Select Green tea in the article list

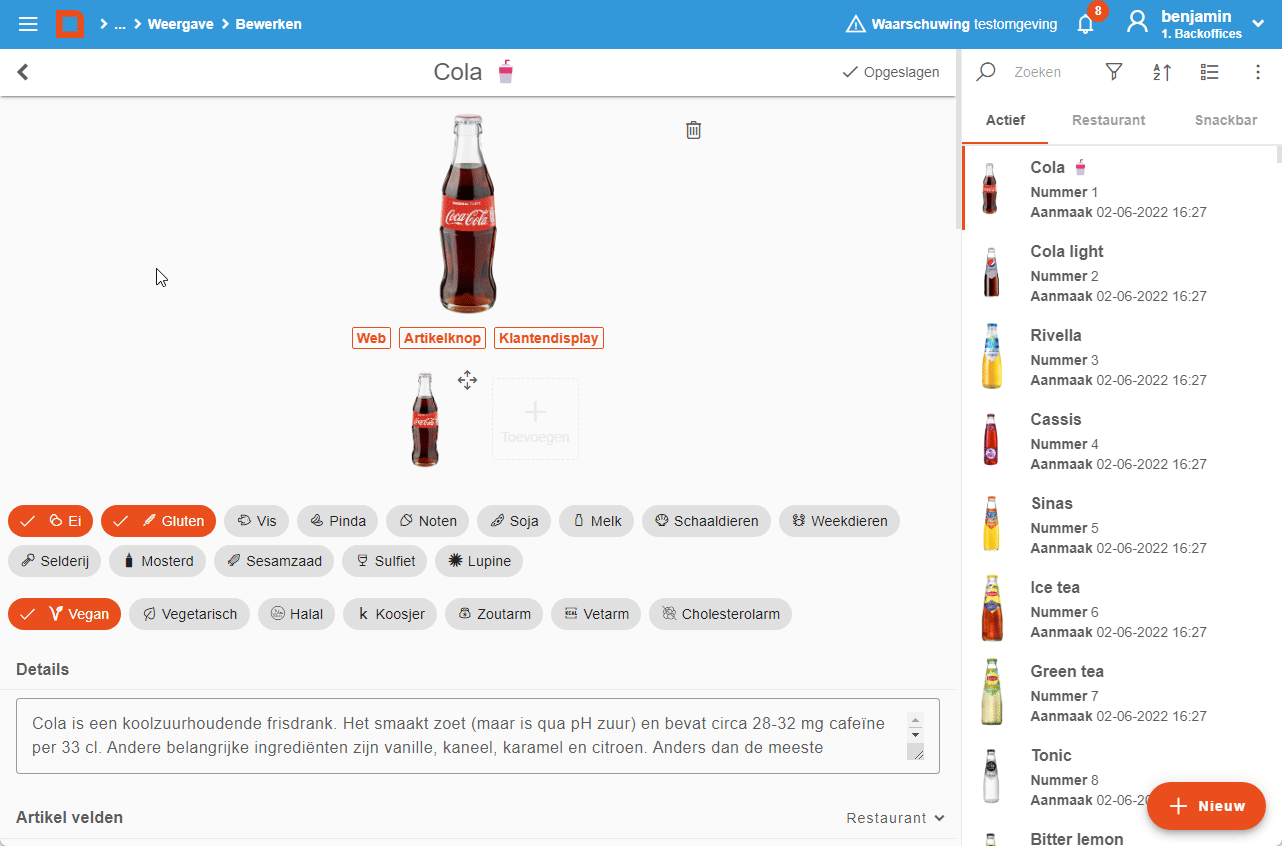coord(1120,693)
